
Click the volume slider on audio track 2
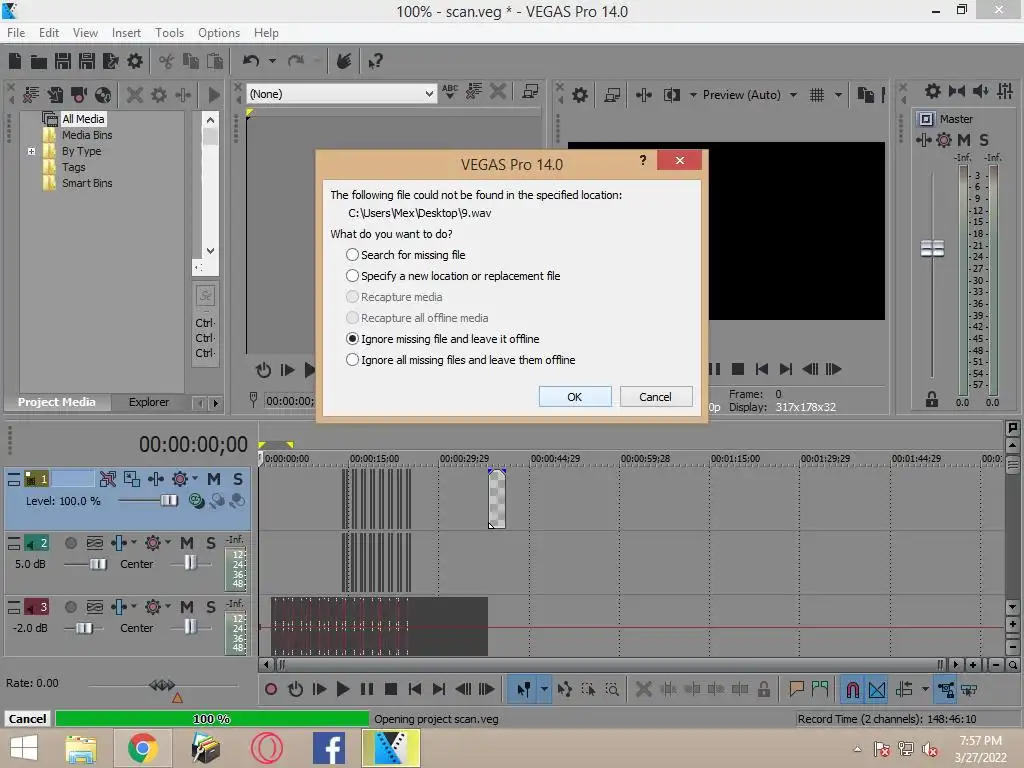(98, 564)
